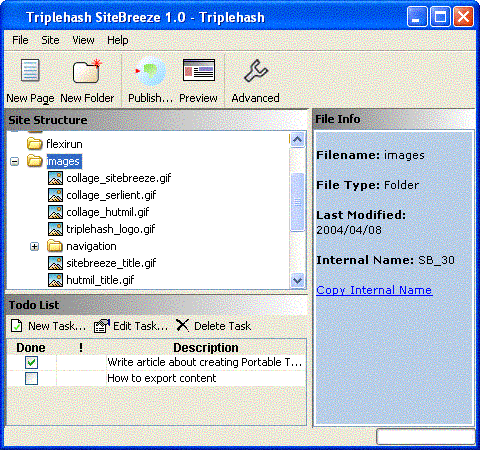Click the Edit Task... button label
Viewport: 480px width, 450px height.
tap(141, 326)
